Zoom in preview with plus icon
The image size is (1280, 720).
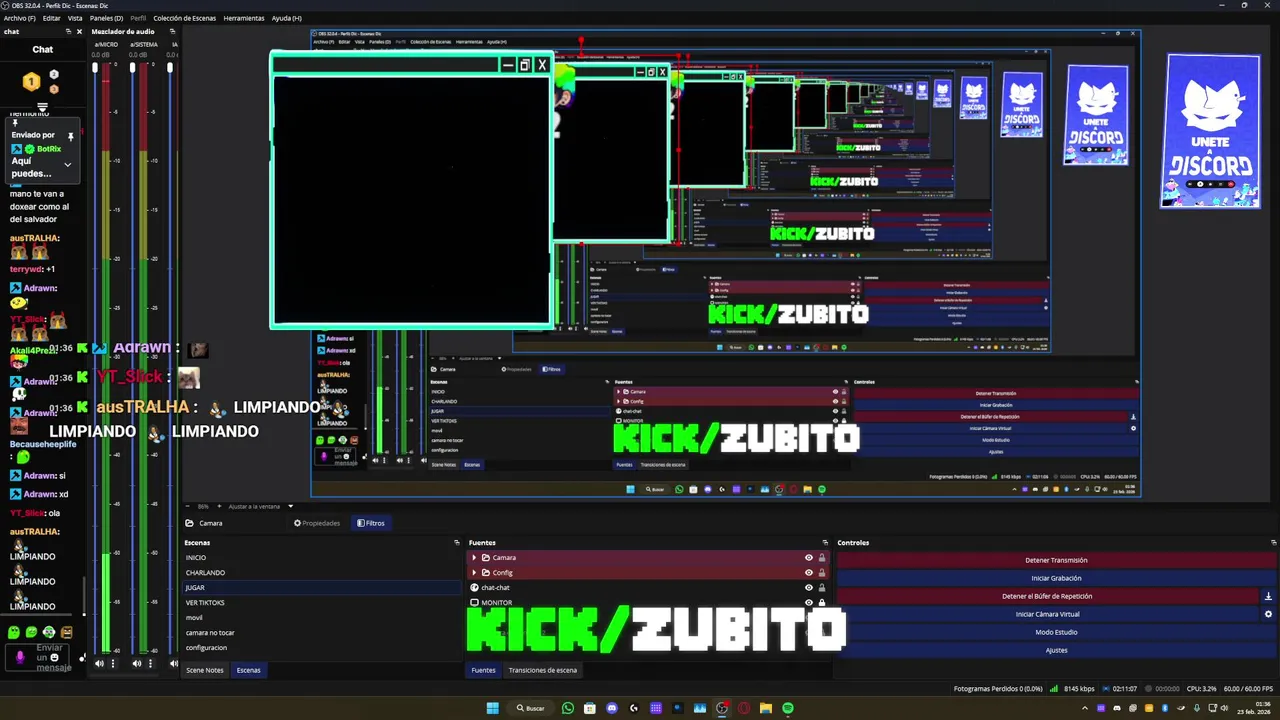point(218,506)
